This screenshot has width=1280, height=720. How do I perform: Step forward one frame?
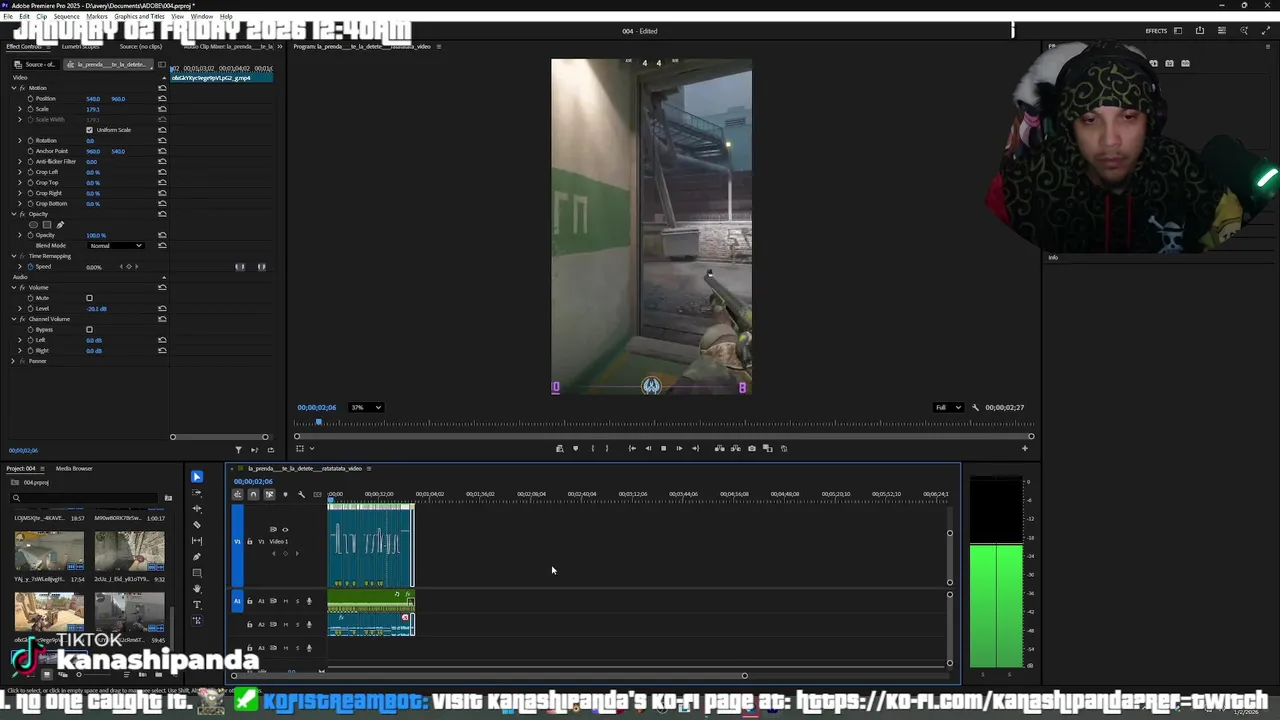point(679,448)
